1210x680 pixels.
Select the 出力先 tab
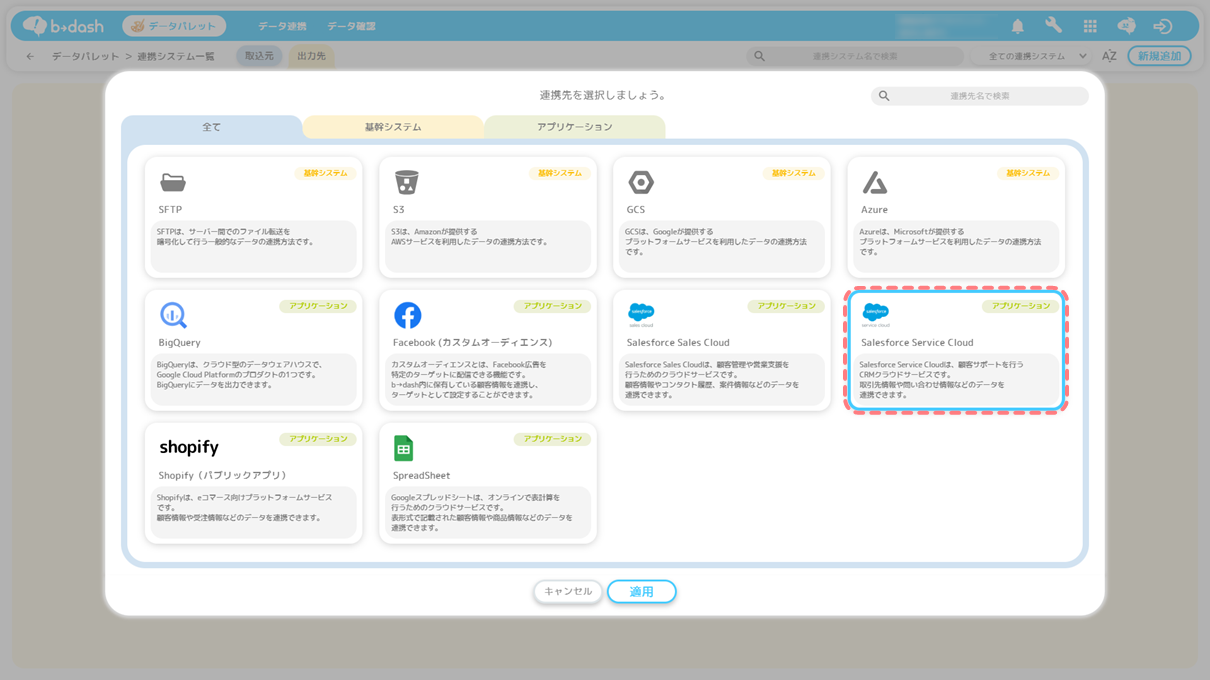pyautogui.click(x=311, y=56)
